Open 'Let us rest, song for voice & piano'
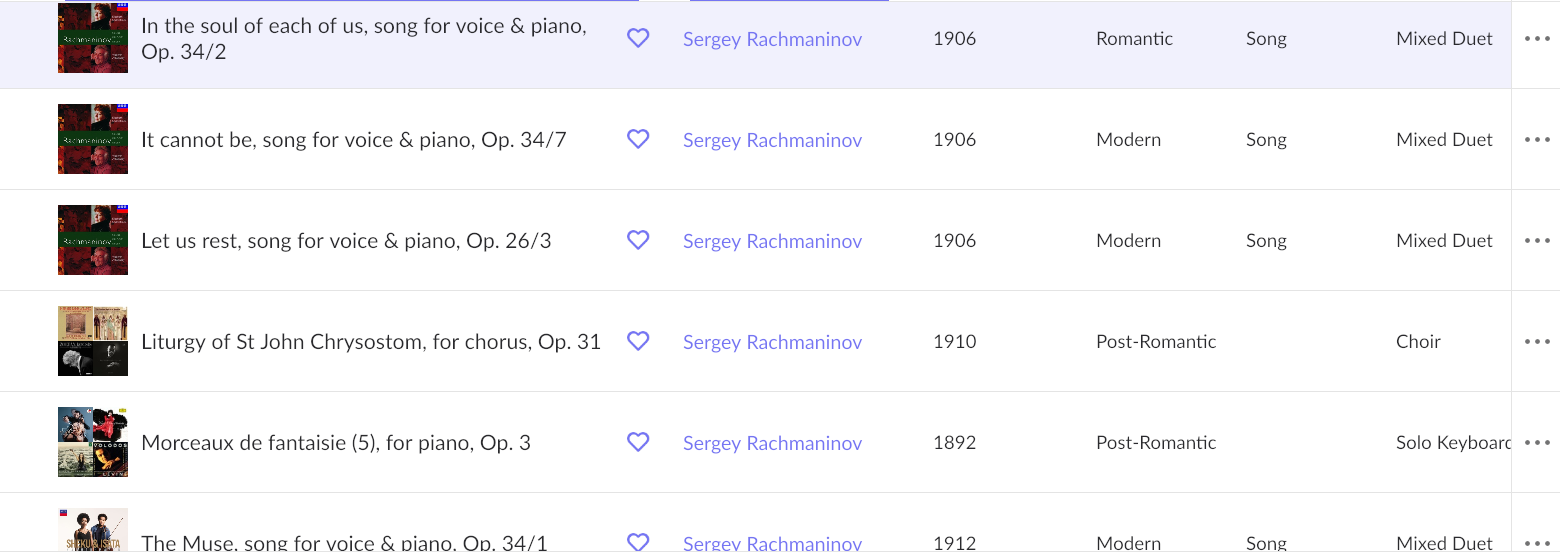Screen dimensions: 1560x559 pos(346,241)
